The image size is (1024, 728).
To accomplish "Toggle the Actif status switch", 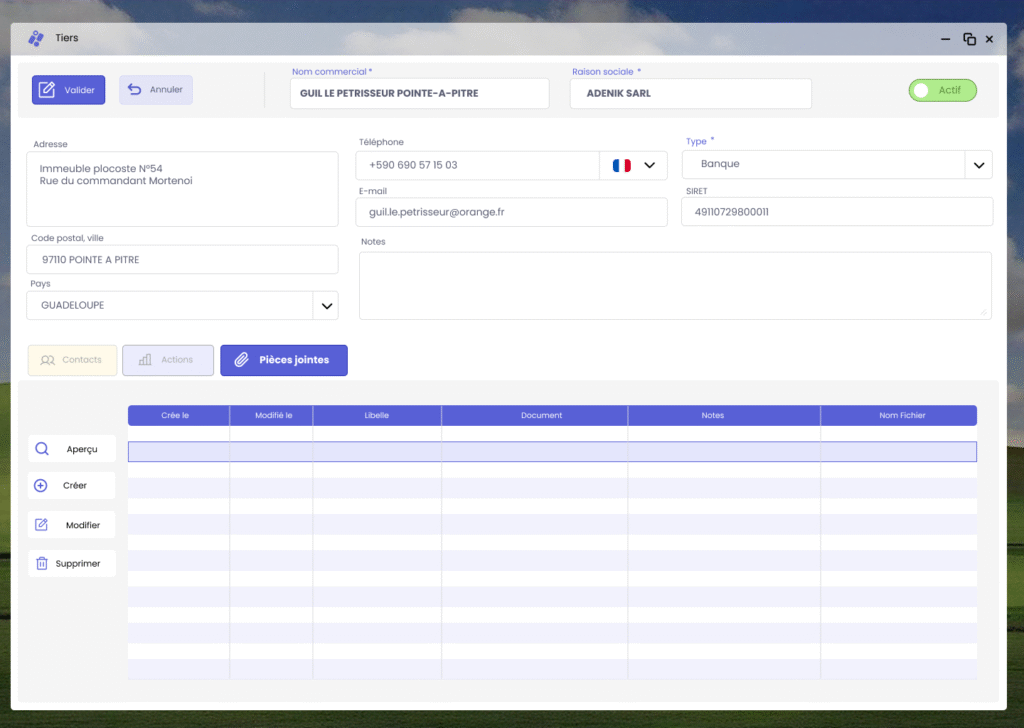I will click(941, 90).
